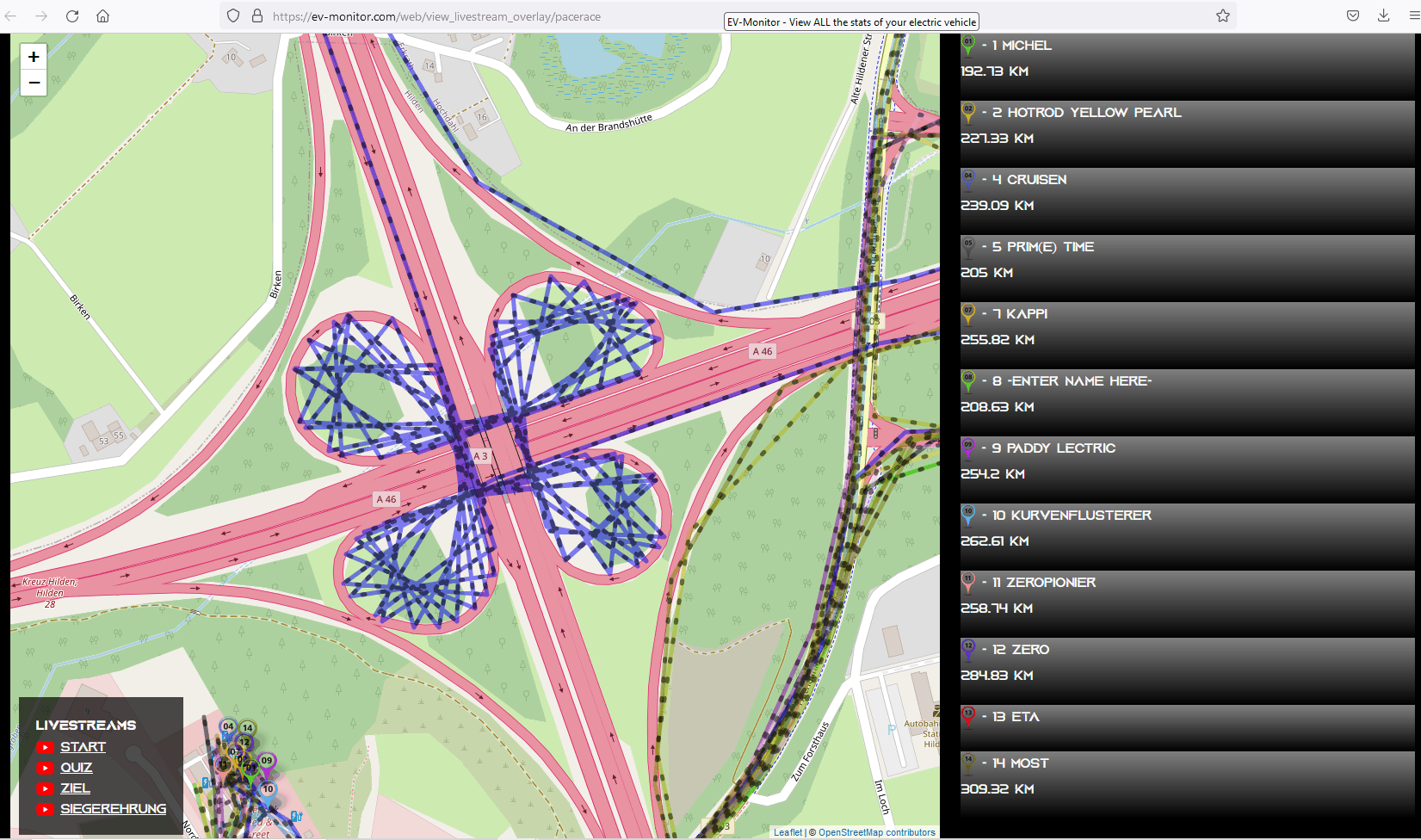Open the START livestream link

click(x=83, y=747)
